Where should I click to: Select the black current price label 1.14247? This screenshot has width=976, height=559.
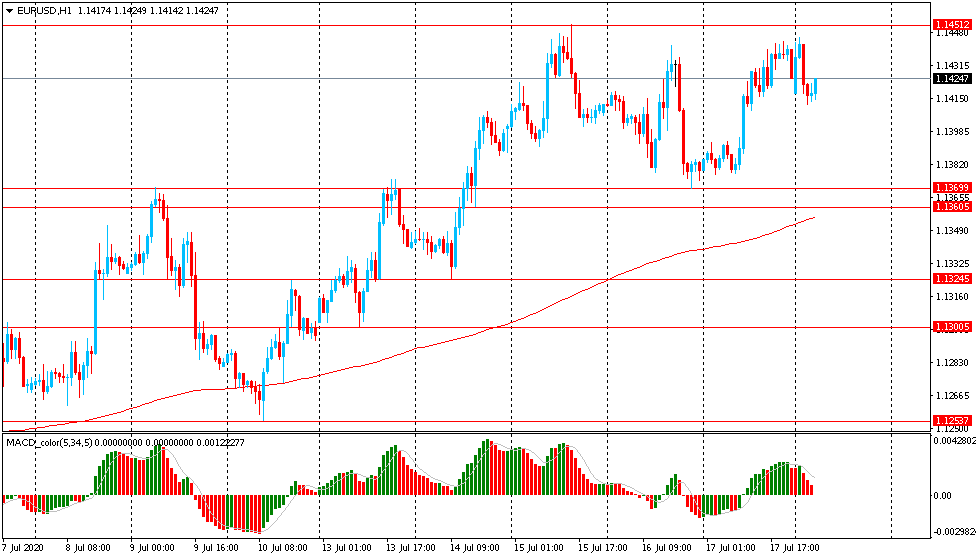tap(952, 78)
